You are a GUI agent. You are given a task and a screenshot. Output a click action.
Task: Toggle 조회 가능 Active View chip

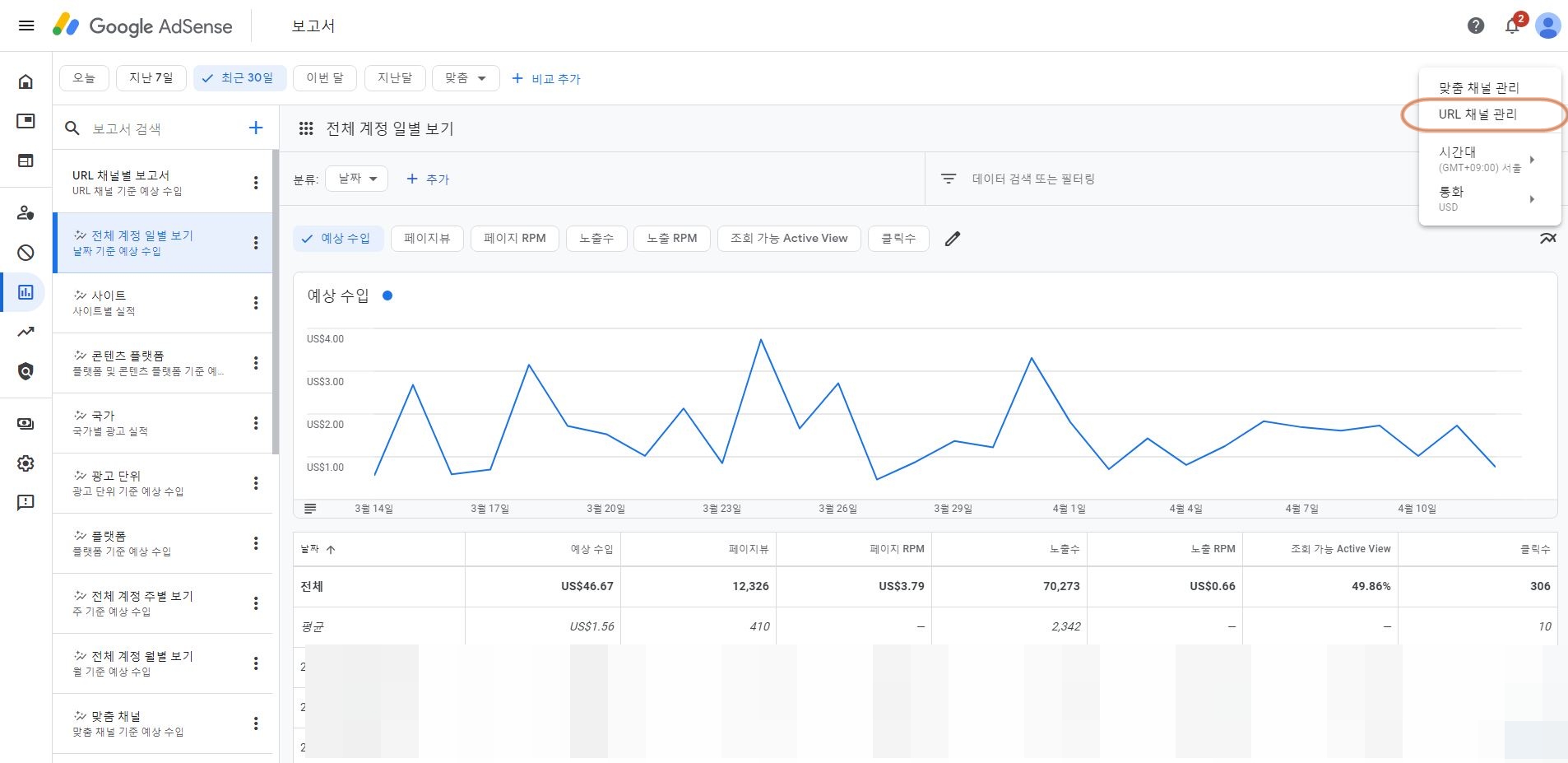click(x=789, y=239)
